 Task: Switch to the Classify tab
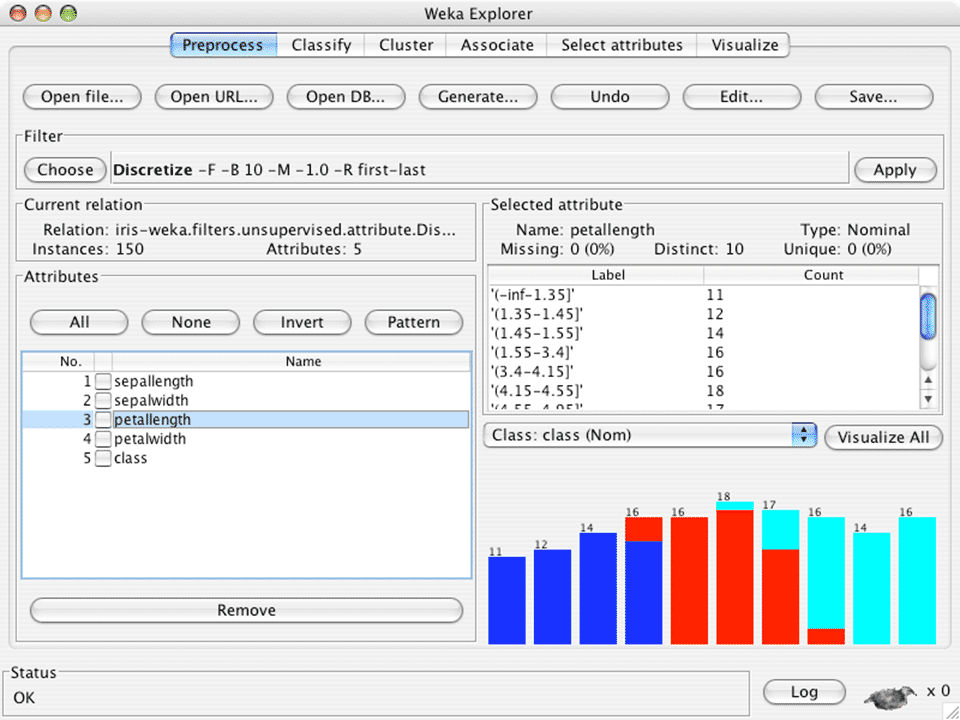pos(321,45)
